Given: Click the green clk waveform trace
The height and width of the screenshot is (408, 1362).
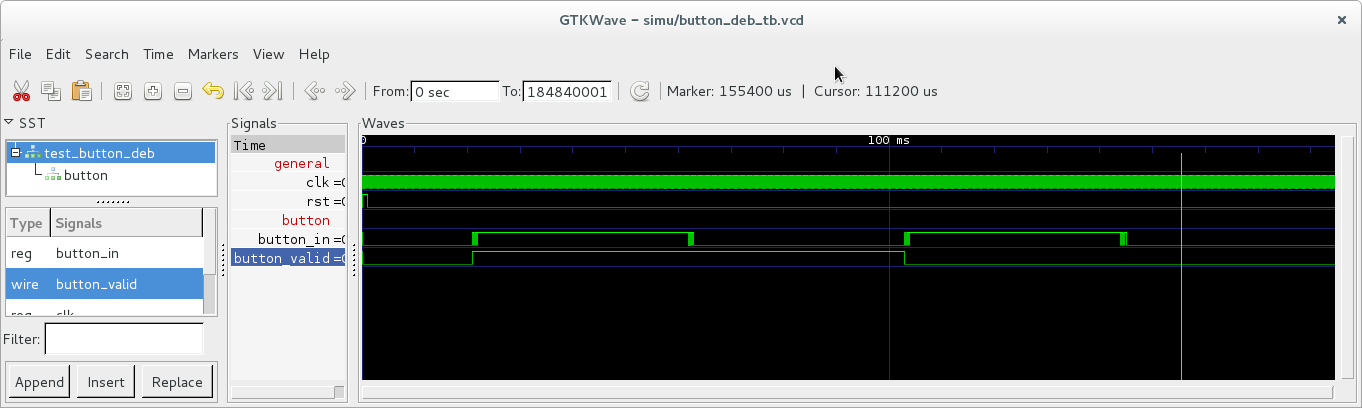Looking at the screenshot, I should 848,182.
